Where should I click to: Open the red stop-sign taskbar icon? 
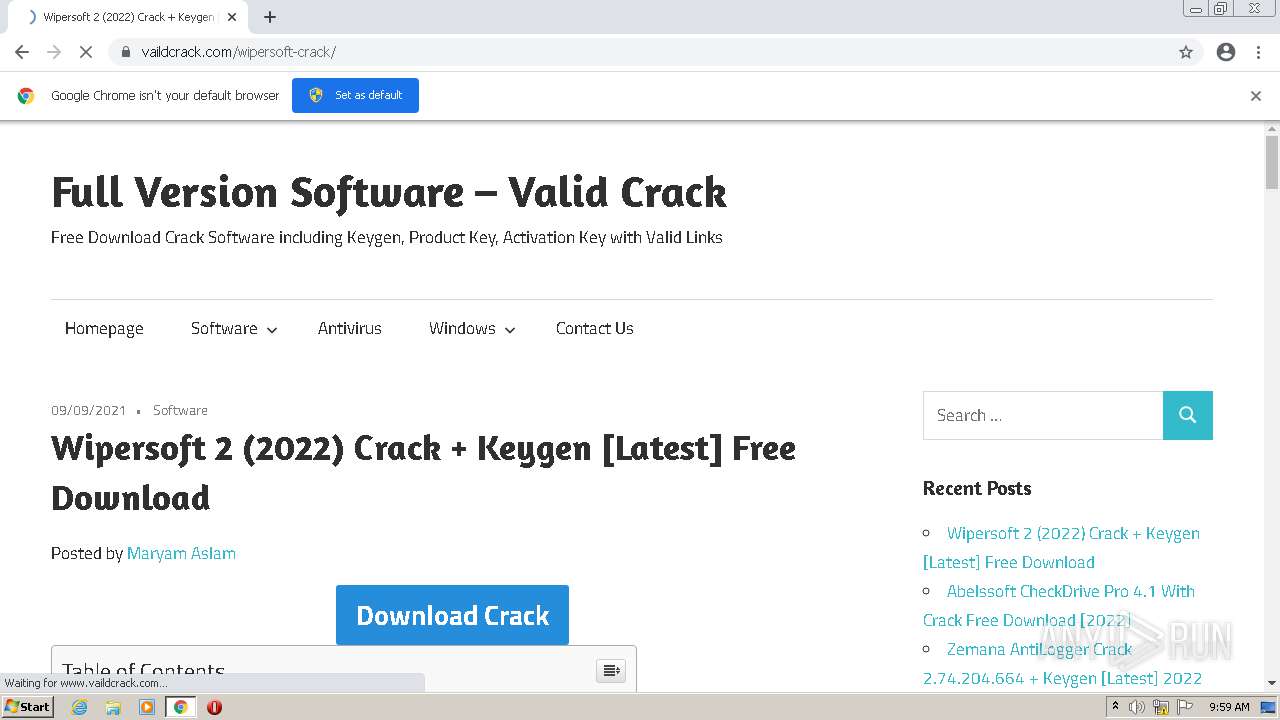point(214,707)
